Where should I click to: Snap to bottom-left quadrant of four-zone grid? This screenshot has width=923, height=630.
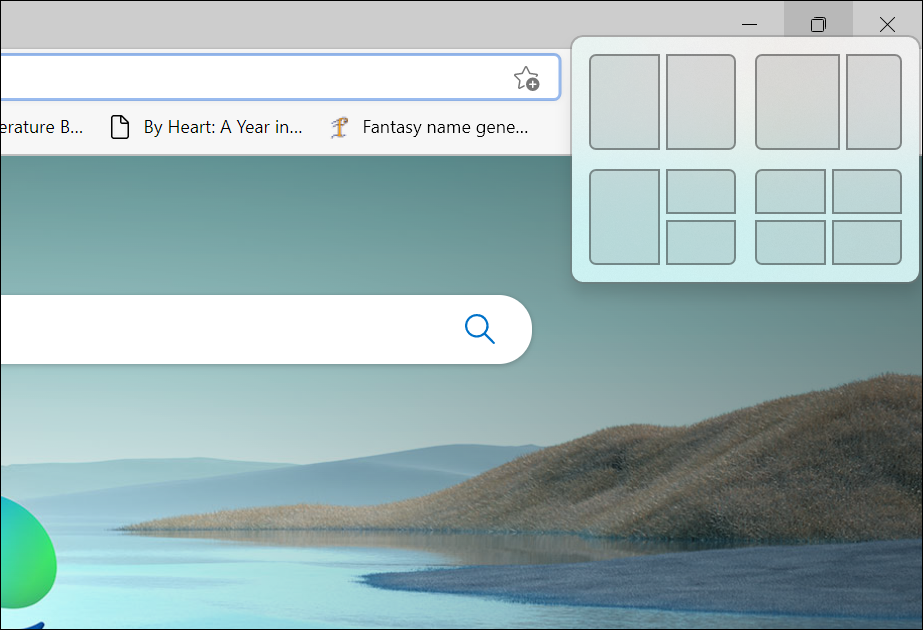coord(790,243)
